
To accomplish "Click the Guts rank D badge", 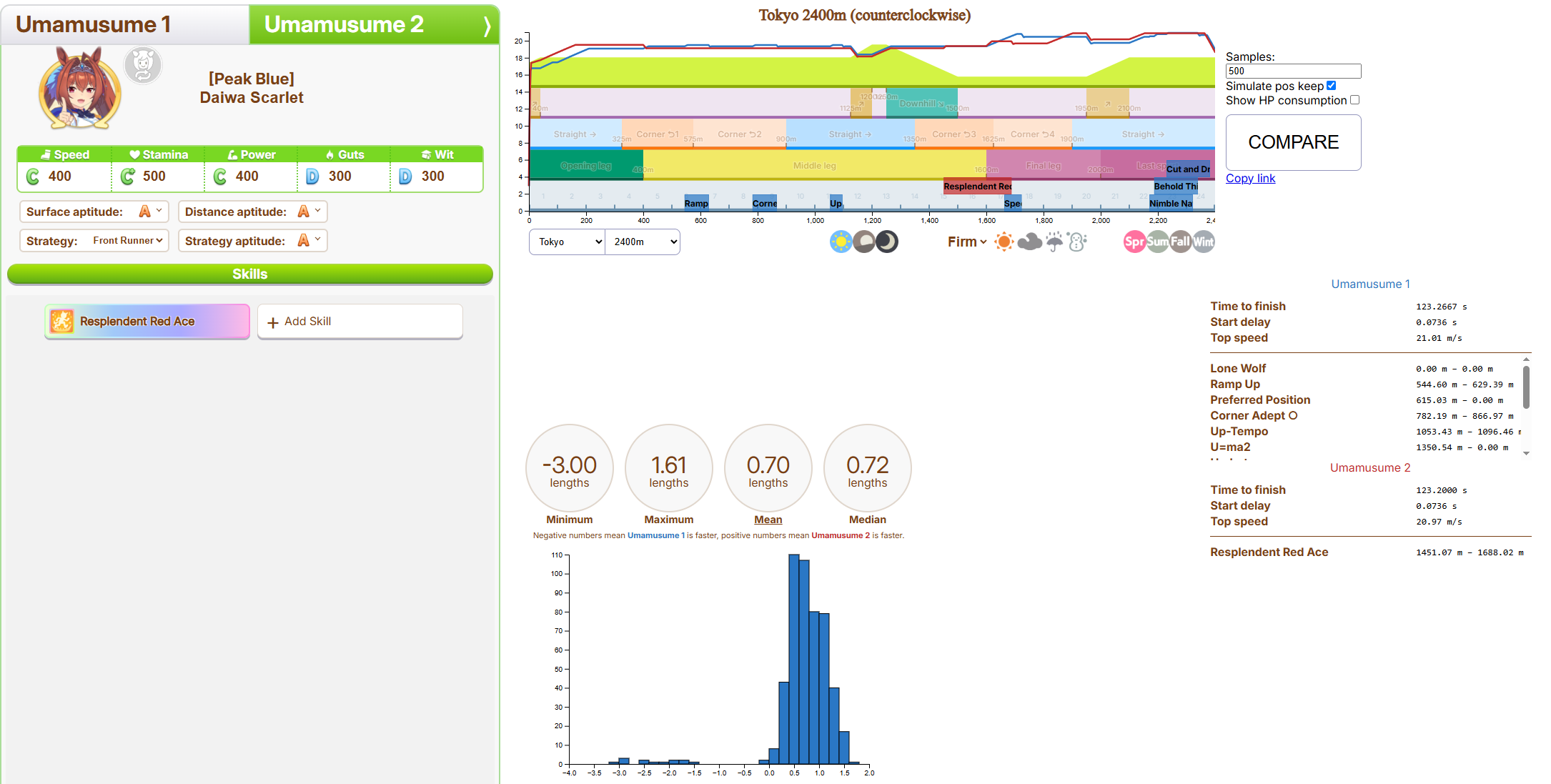I will click(312, 177).
